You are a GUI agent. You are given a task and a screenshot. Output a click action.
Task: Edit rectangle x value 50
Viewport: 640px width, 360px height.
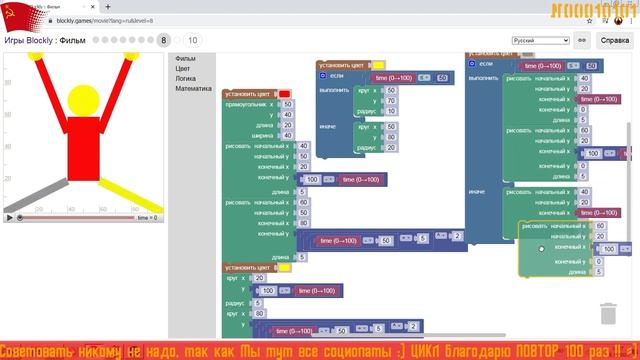[x=288, y=104]
